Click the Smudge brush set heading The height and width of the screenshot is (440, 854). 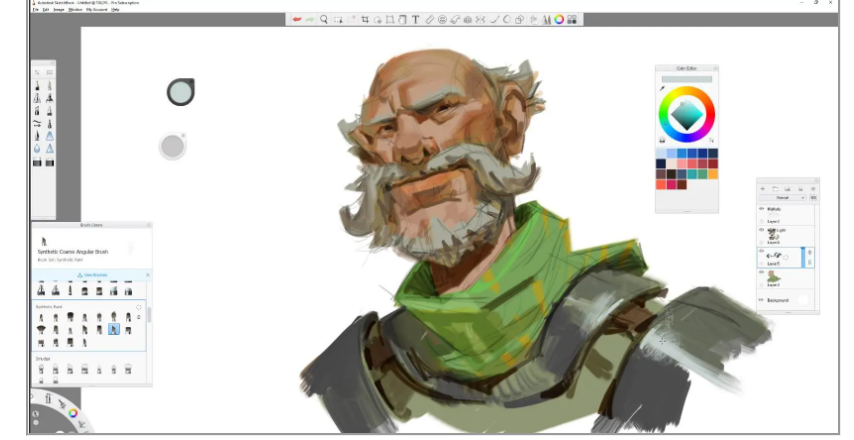pyautogui.click(x=43, y=359)
